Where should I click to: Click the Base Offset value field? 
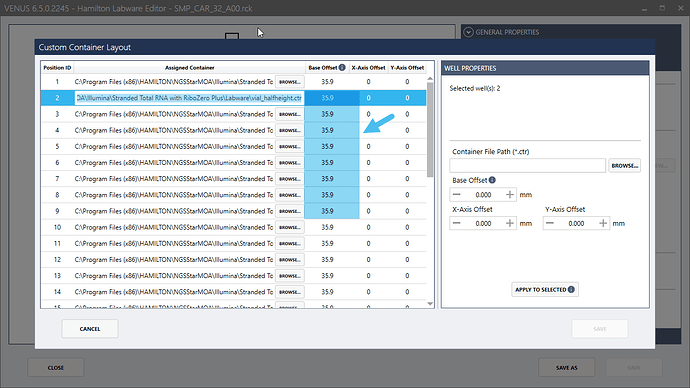[483, 194]
